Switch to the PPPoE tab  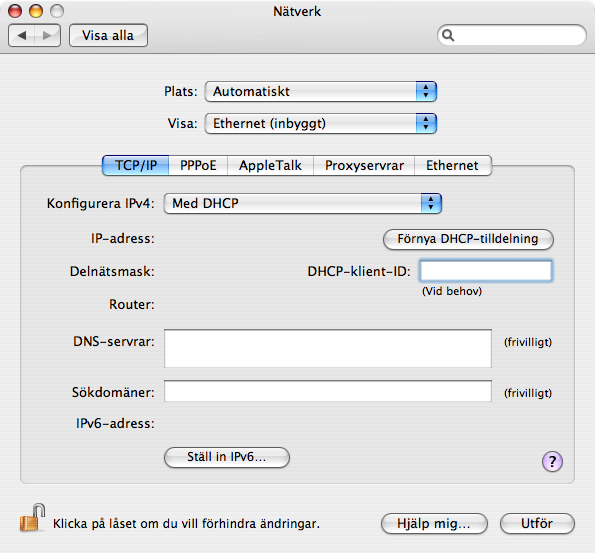click(198, 165)
